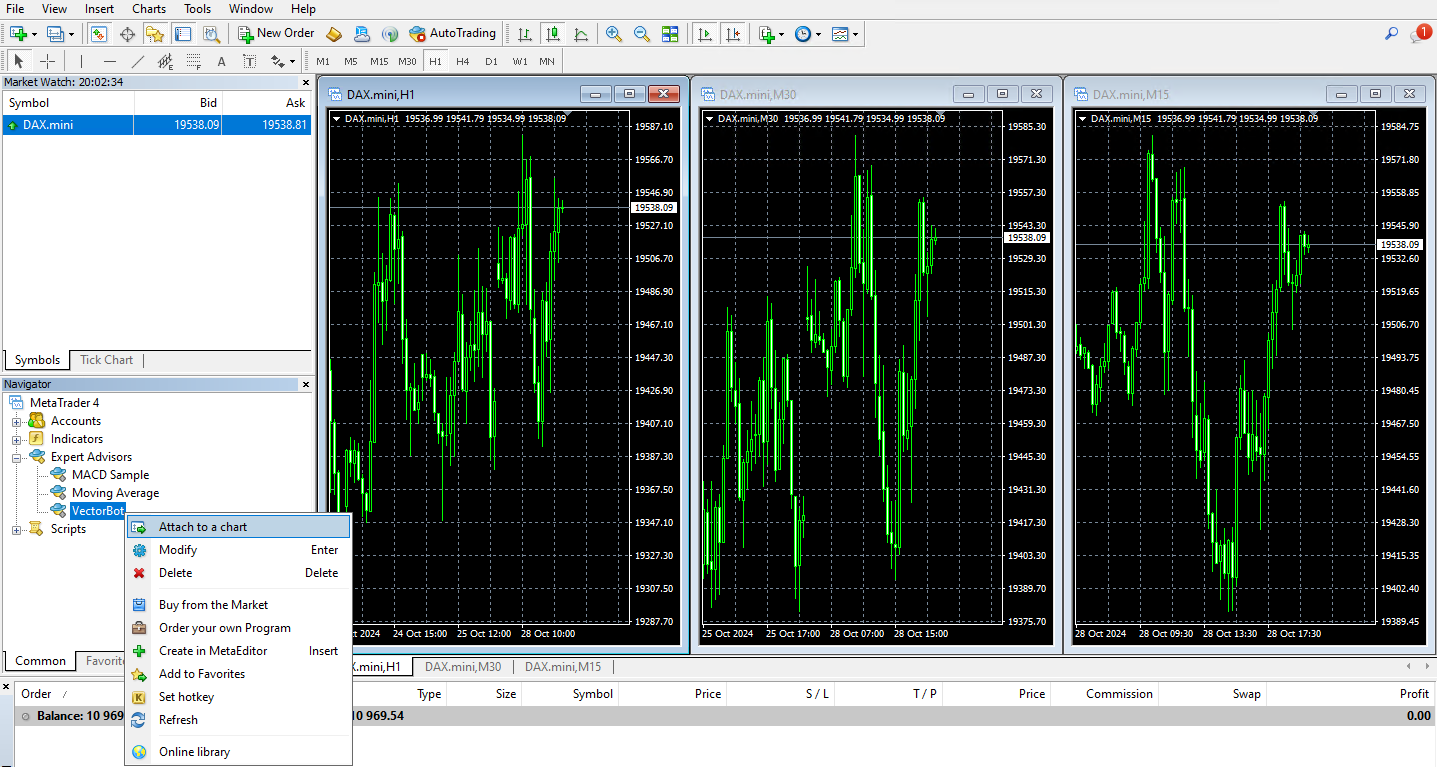Close the Market Watch panel
This screenshot has width=1437, height=767.
click(x=306, y=82)
